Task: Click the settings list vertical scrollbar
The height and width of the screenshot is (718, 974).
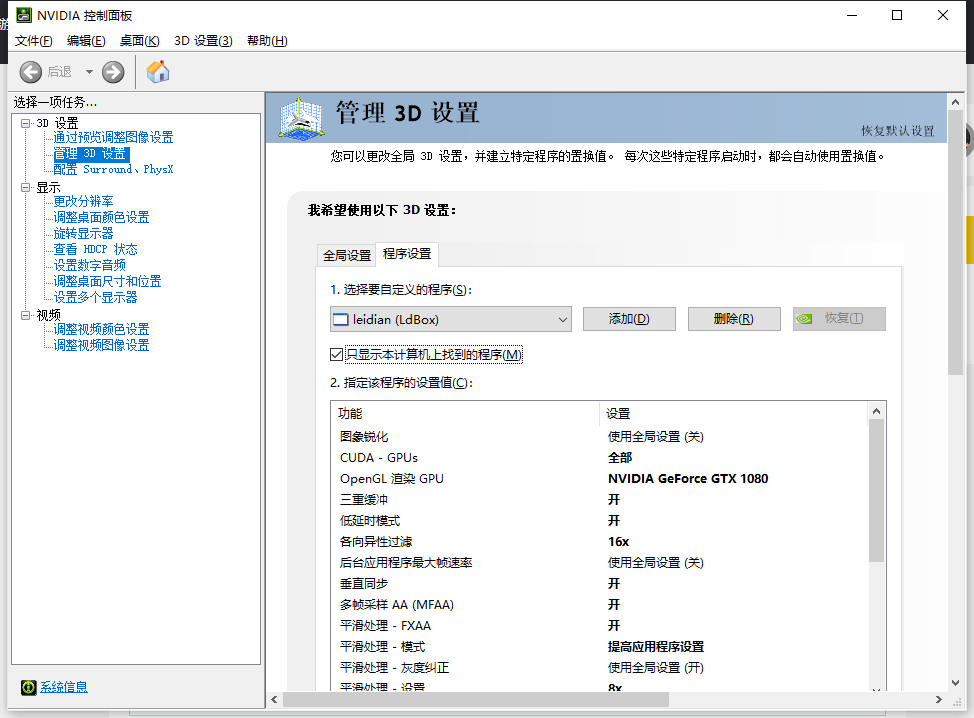Action: coord(877,490)
